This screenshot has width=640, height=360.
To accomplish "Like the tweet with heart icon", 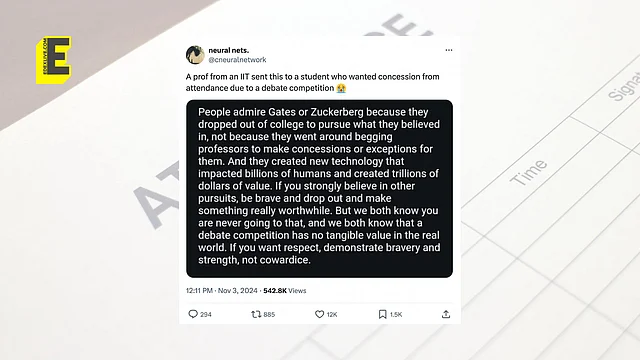I will point(320,314).
